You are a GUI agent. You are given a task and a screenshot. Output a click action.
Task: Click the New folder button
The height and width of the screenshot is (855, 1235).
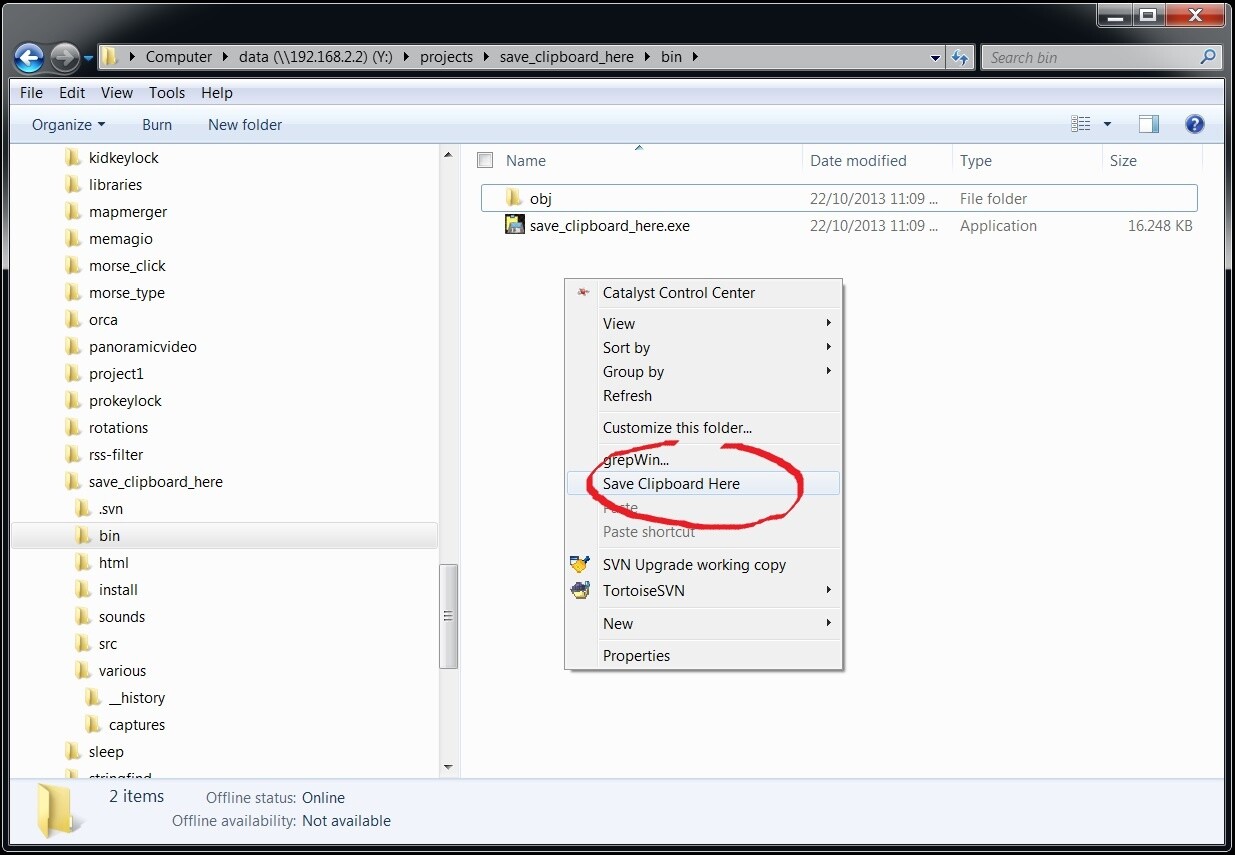point(245,124)
